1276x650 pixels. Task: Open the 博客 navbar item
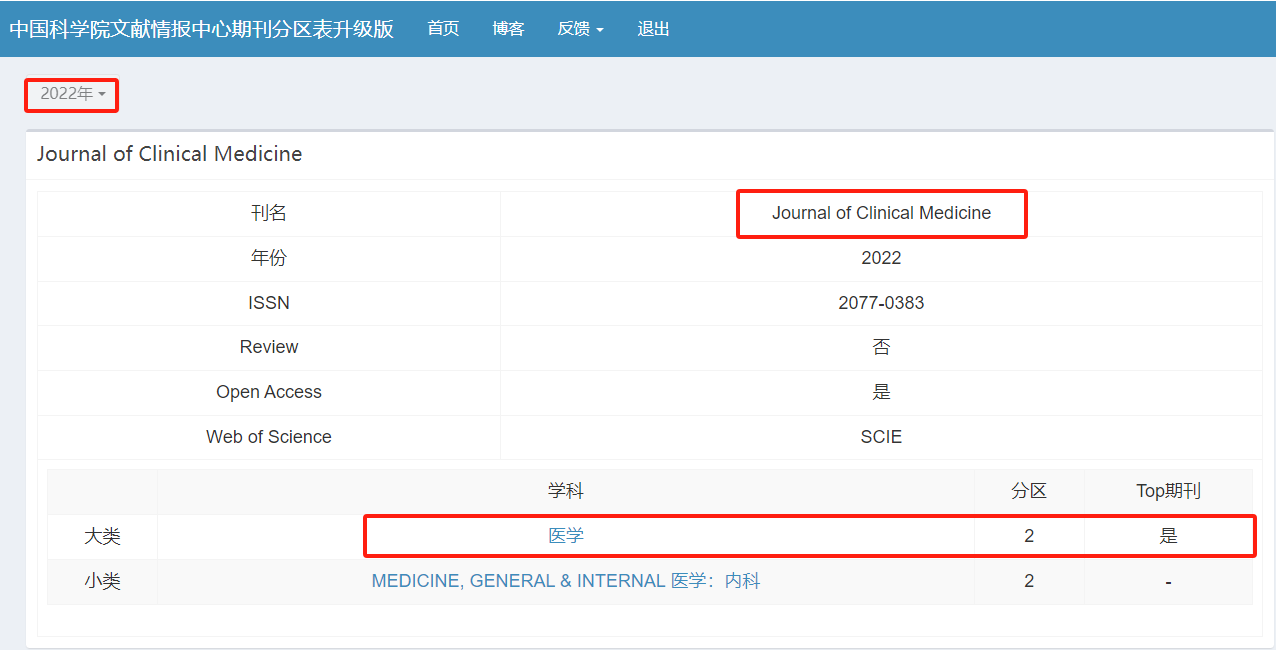coord(508,29)
